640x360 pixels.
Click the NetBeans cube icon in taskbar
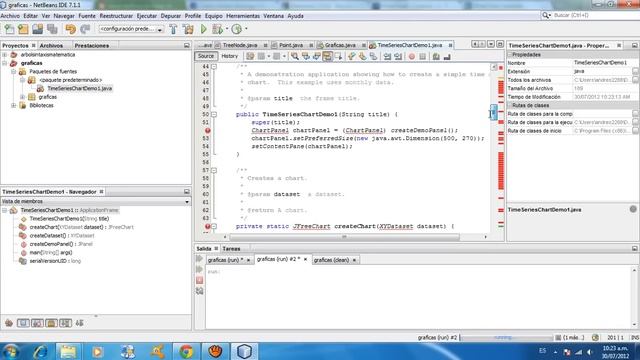[x=244, y=351]
